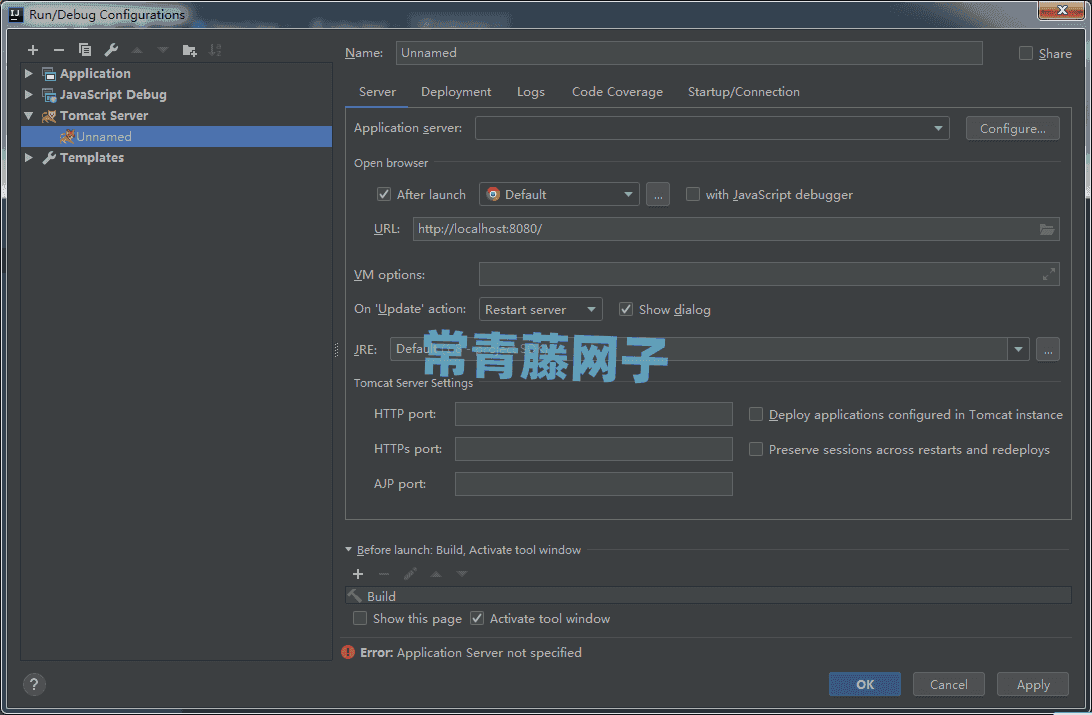Click the HTTPs port input field
This screenshot has width=1092, height=715.
click(594, 449)
